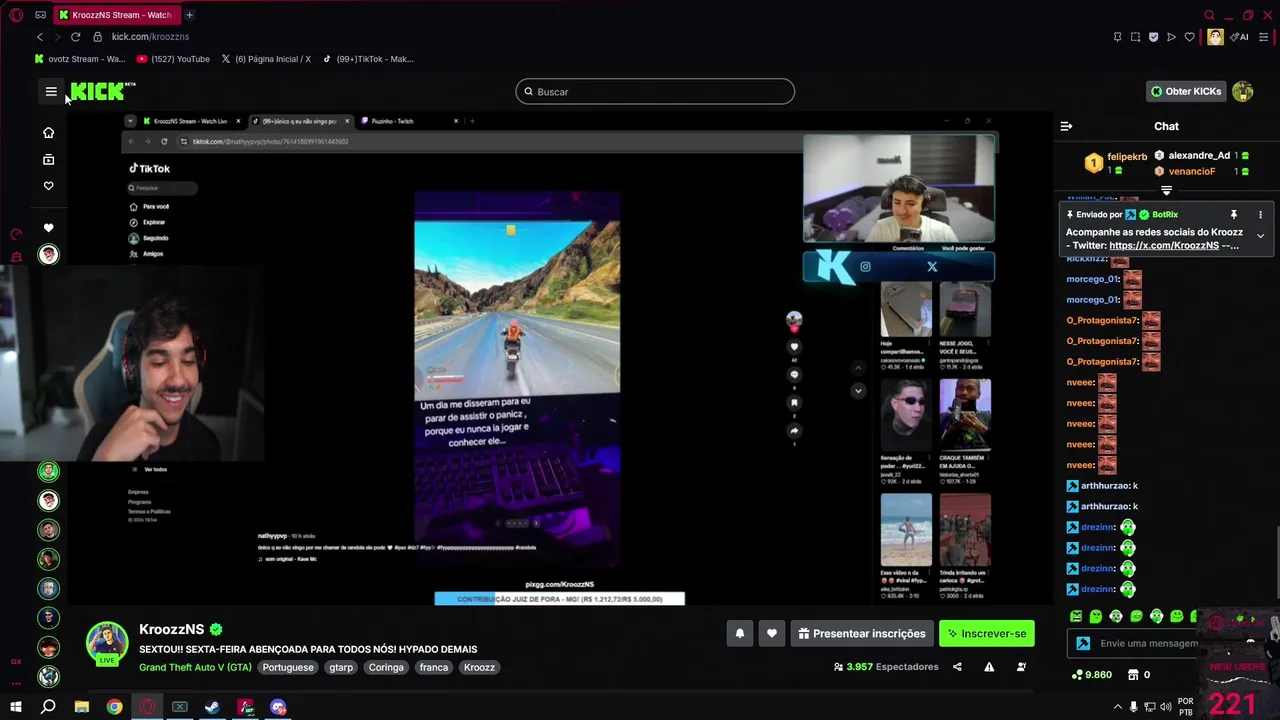Select the Kroozz tag

click(479, 667)
